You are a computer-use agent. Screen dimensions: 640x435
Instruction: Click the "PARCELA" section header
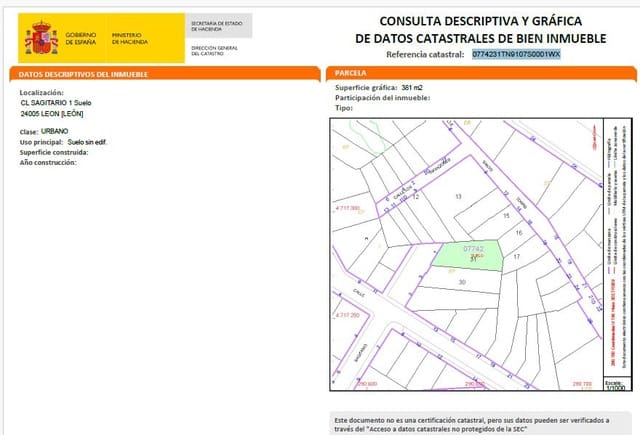351,73
